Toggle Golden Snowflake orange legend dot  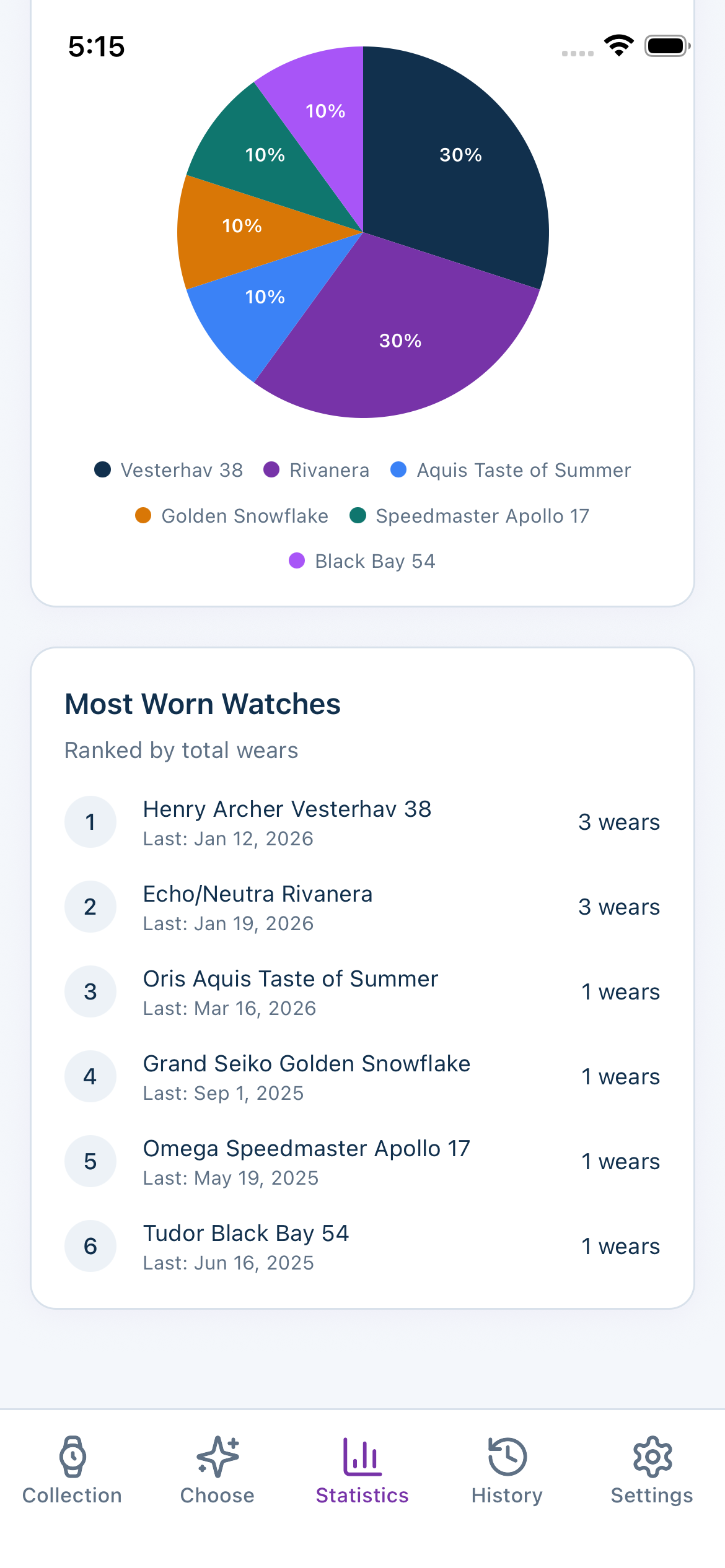pos(143,516)
